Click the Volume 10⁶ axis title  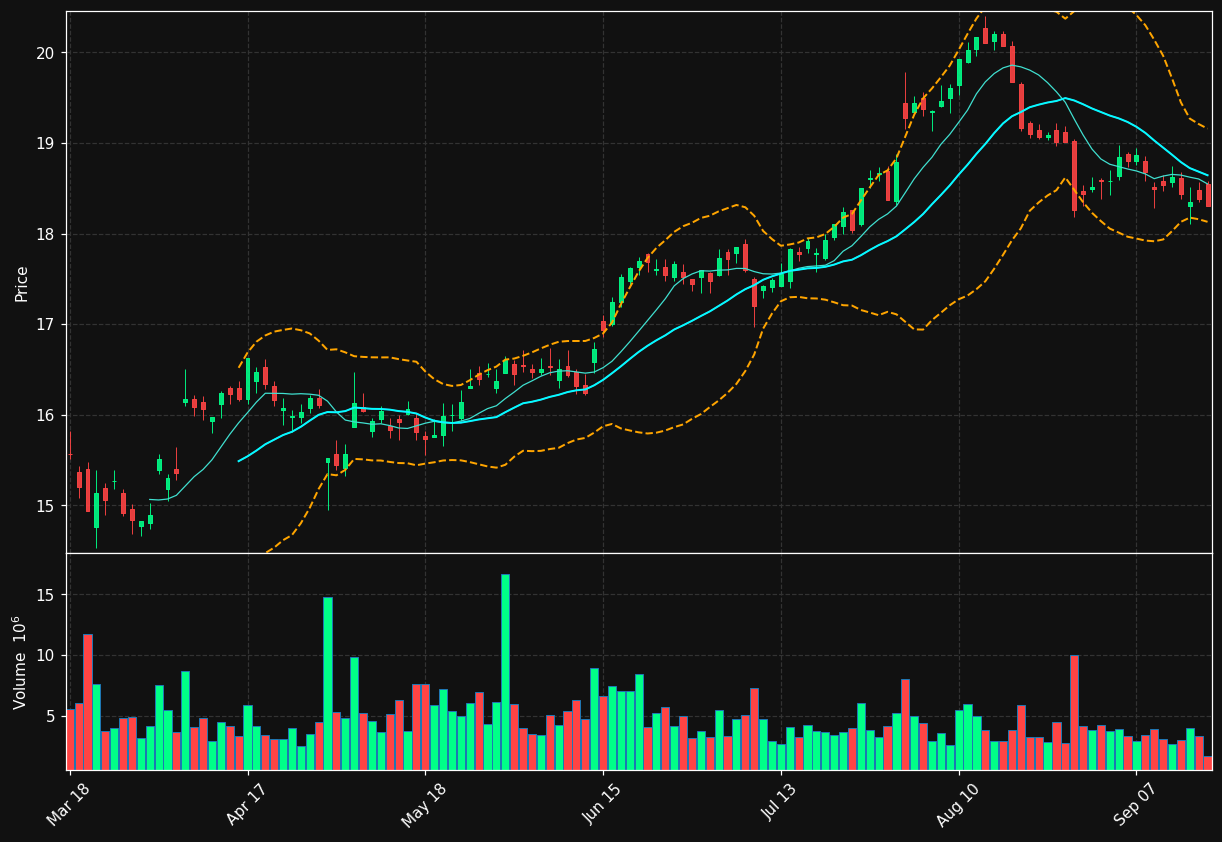coord(21,662)
